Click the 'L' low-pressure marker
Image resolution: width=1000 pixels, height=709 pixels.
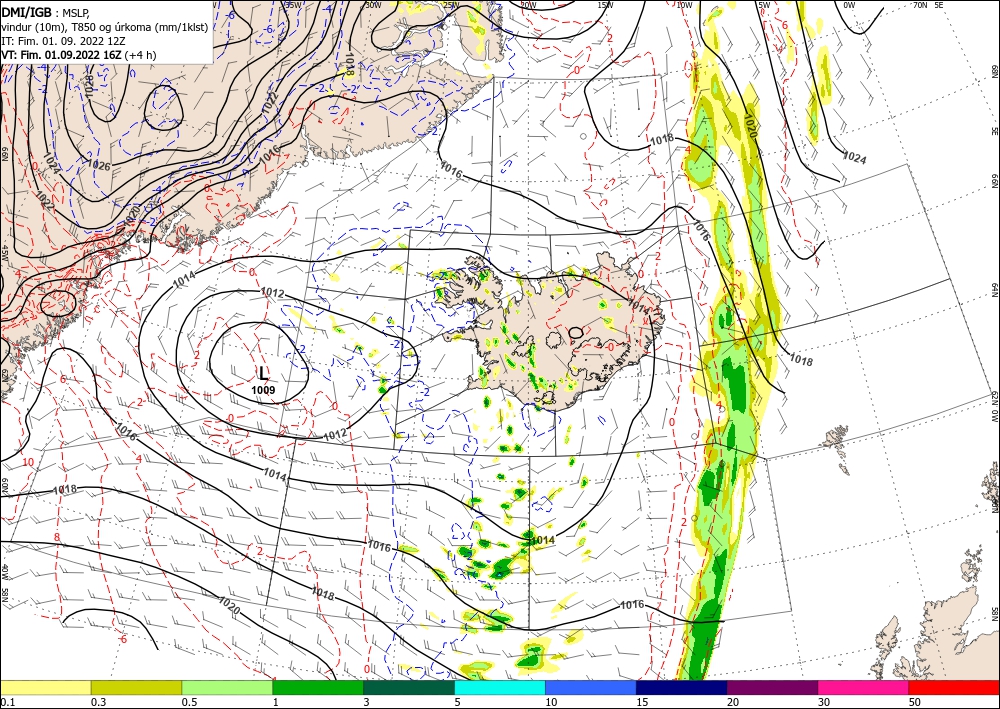click(263, 374)
